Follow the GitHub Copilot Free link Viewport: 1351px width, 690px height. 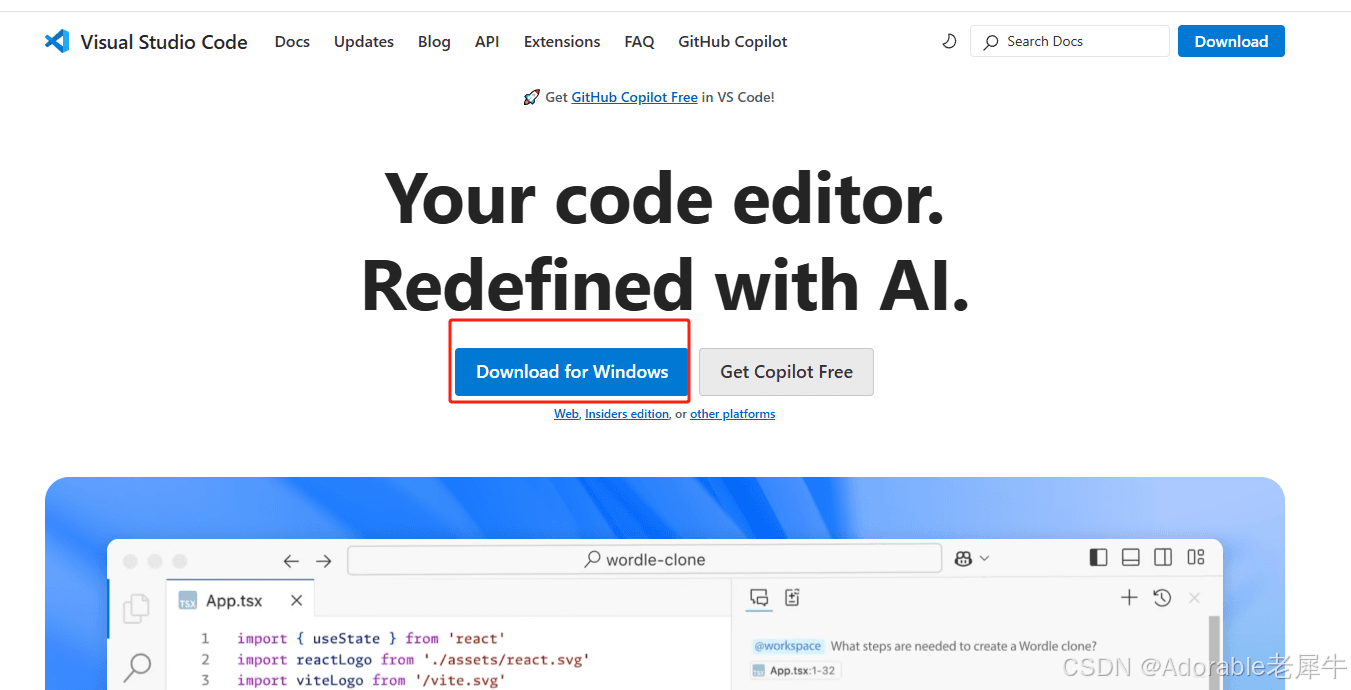tap(634, 97)
